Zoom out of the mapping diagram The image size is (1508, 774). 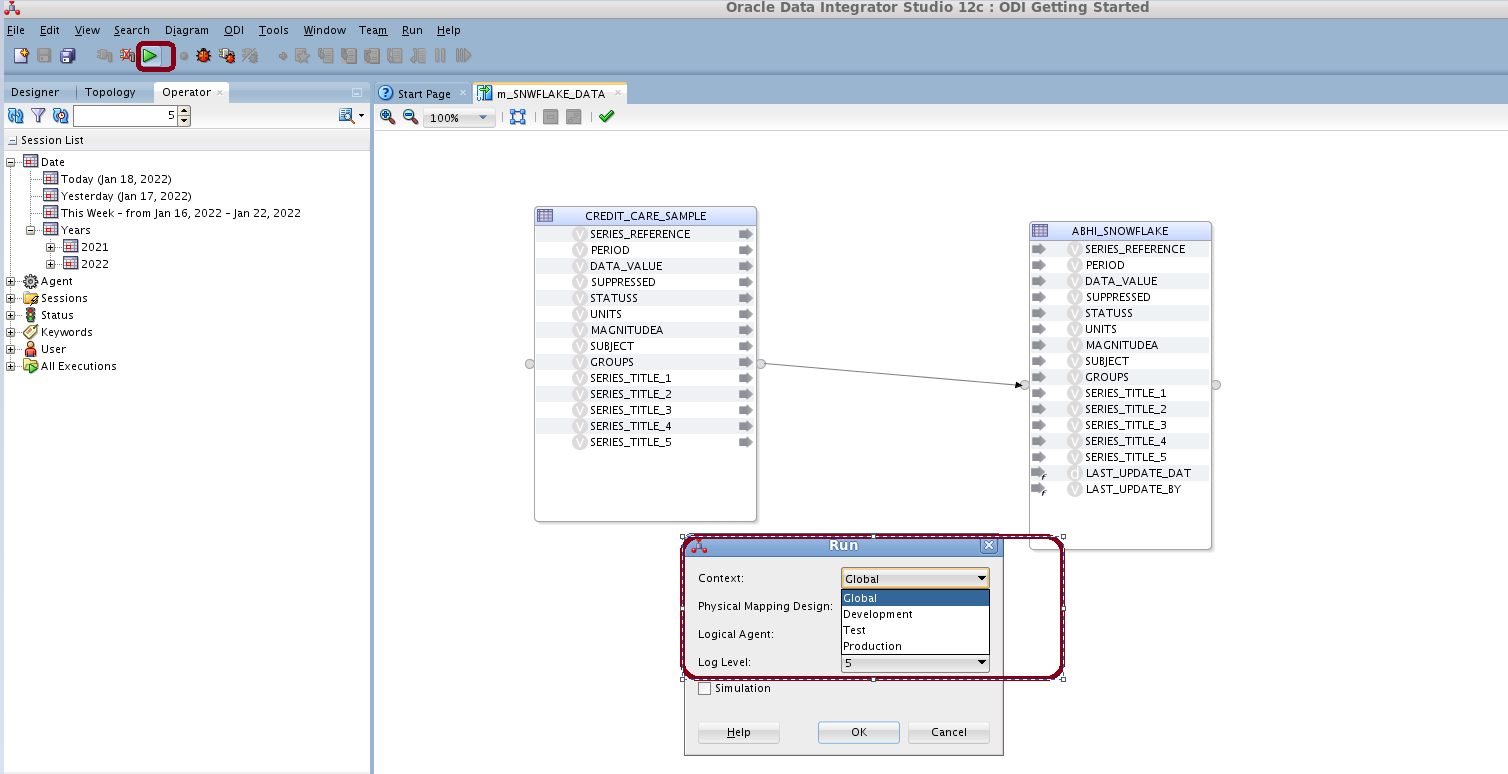(x=410, y=117)
